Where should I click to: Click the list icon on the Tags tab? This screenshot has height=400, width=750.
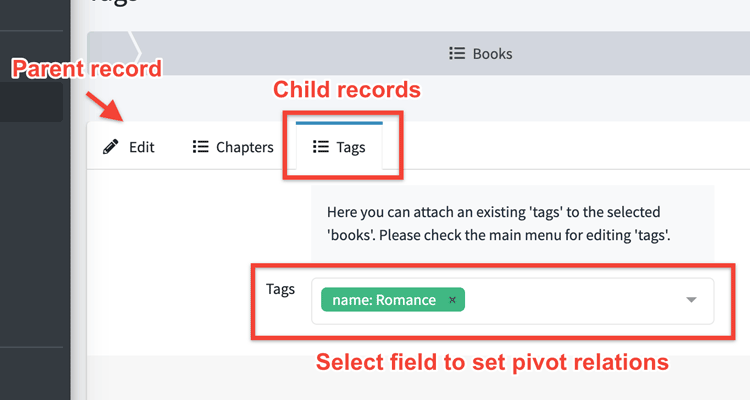320,148
